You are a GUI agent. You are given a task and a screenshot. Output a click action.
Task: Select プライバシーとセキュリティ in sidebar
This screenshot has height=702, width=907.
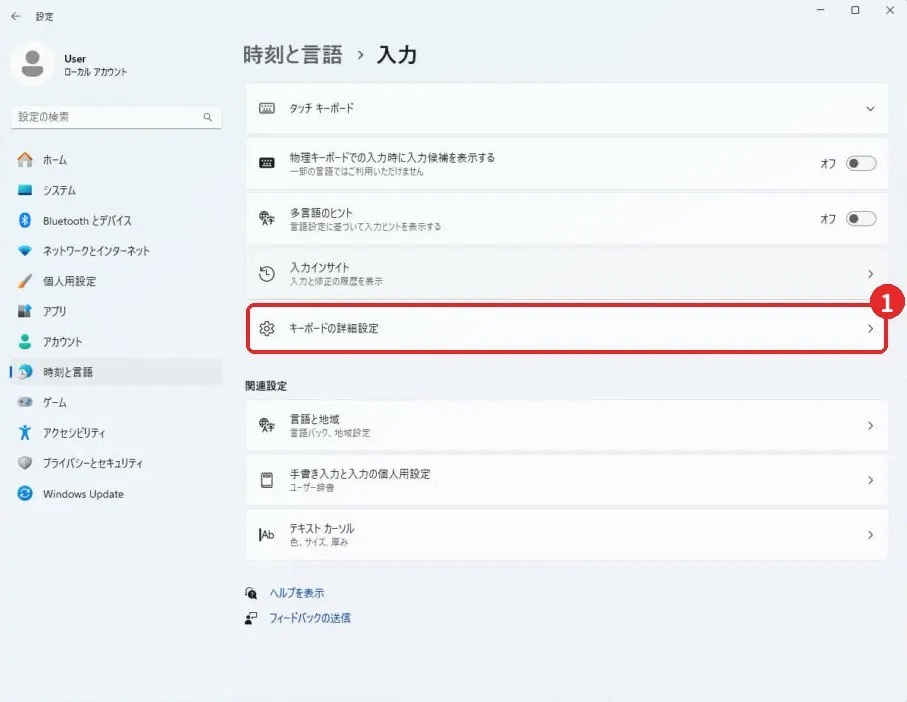point(116,463)
